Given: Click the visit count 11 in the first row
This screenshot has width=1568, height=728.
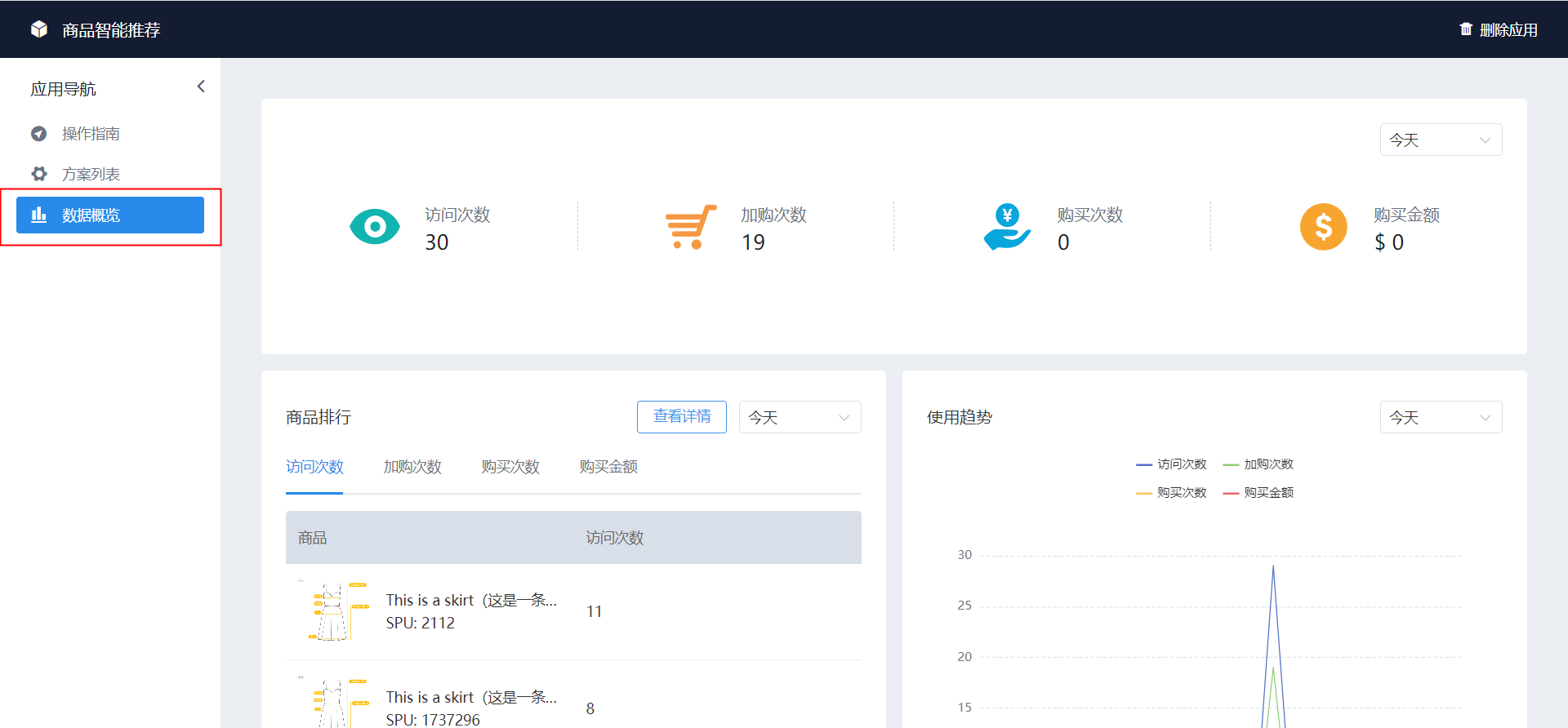Looking at the screenshot, I should [595, 611].
